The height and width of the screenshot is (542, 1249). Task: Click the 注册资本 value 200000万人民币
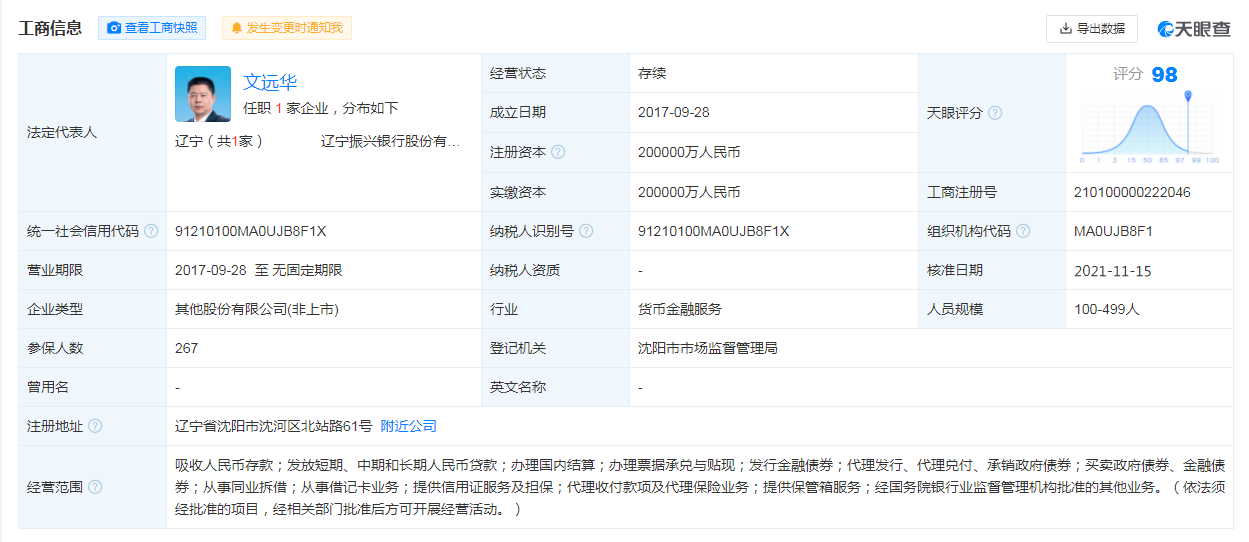coord(689,152)
